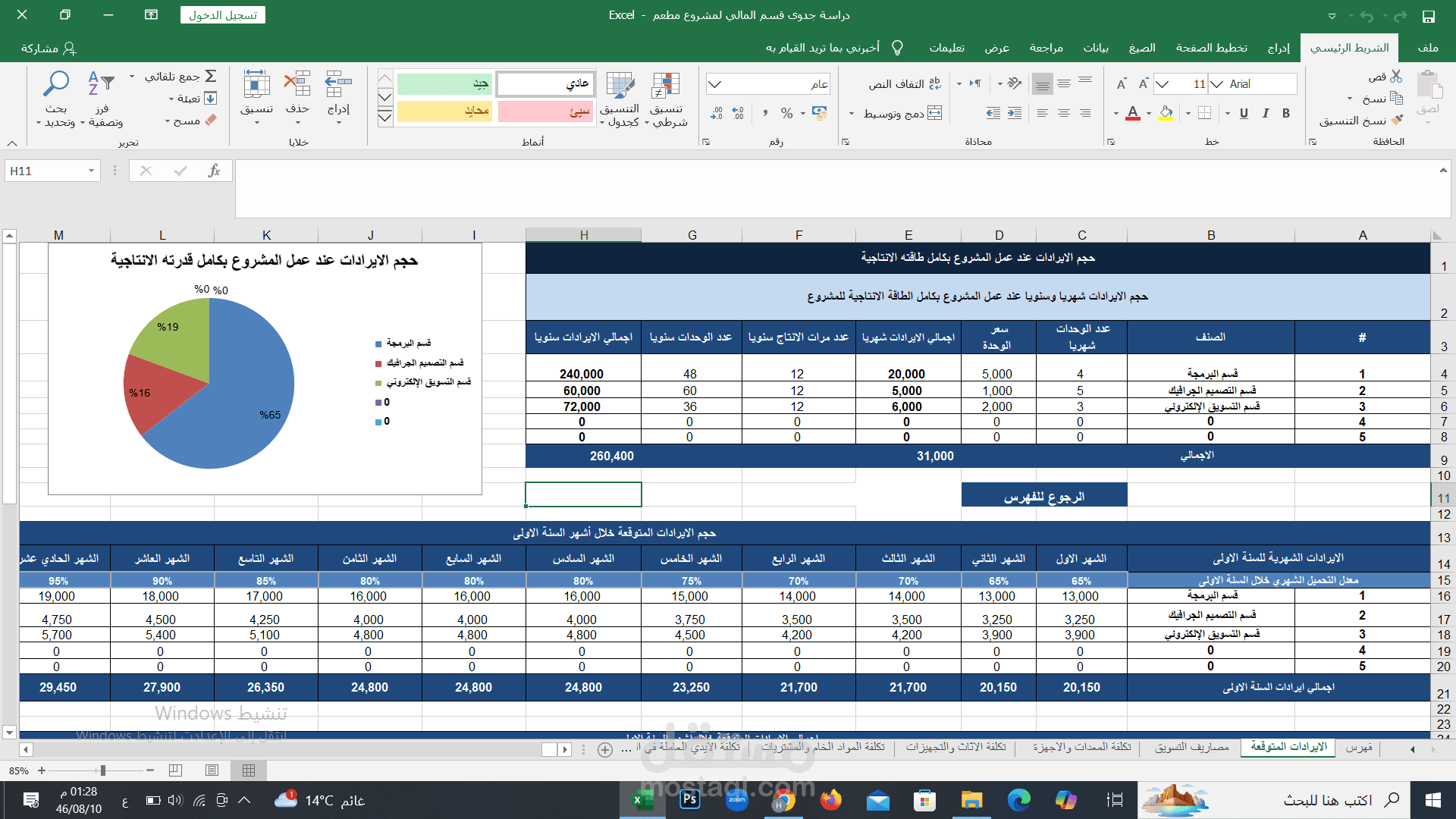Screen dimensions: 1456x819
Task: Click the increase decimal icon
Action: point(739,113)
